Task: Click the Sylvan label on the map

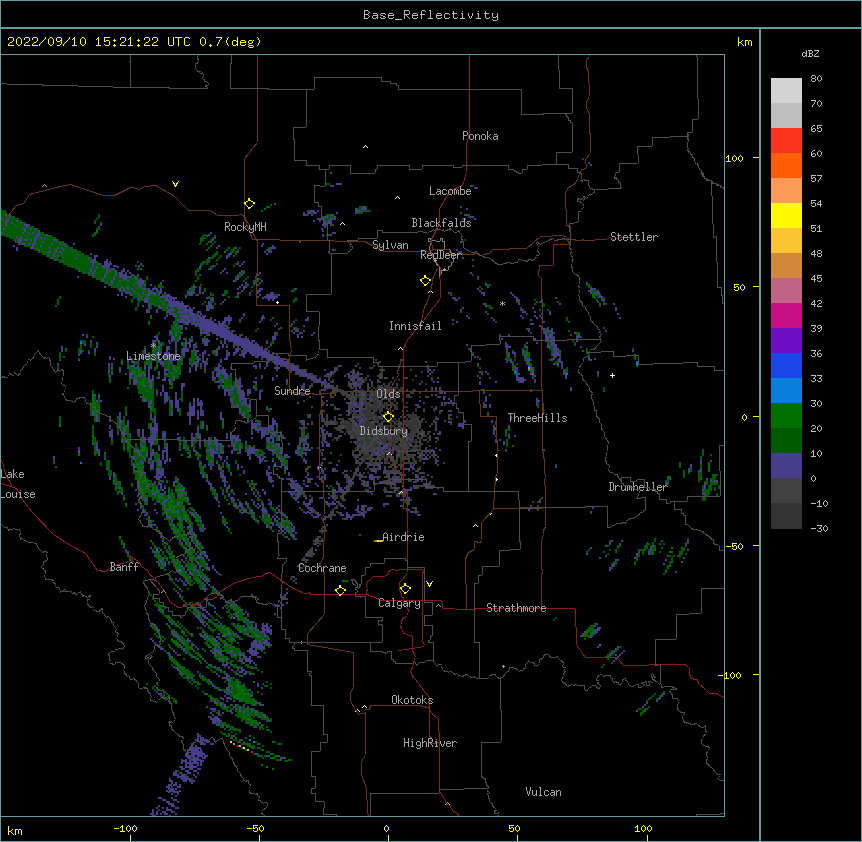Action: point(390,245)
